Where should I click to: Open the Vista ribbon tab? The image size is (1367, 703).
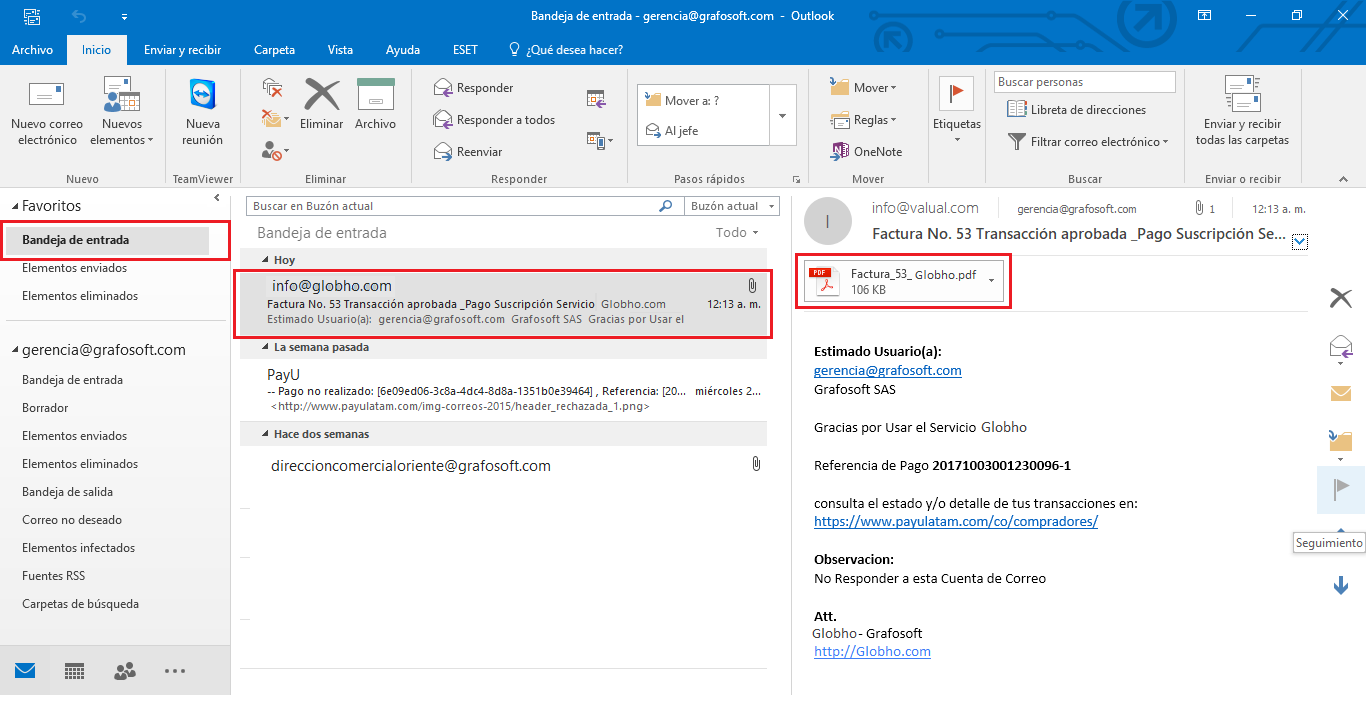pyautogui.click(x=340, y=50)
